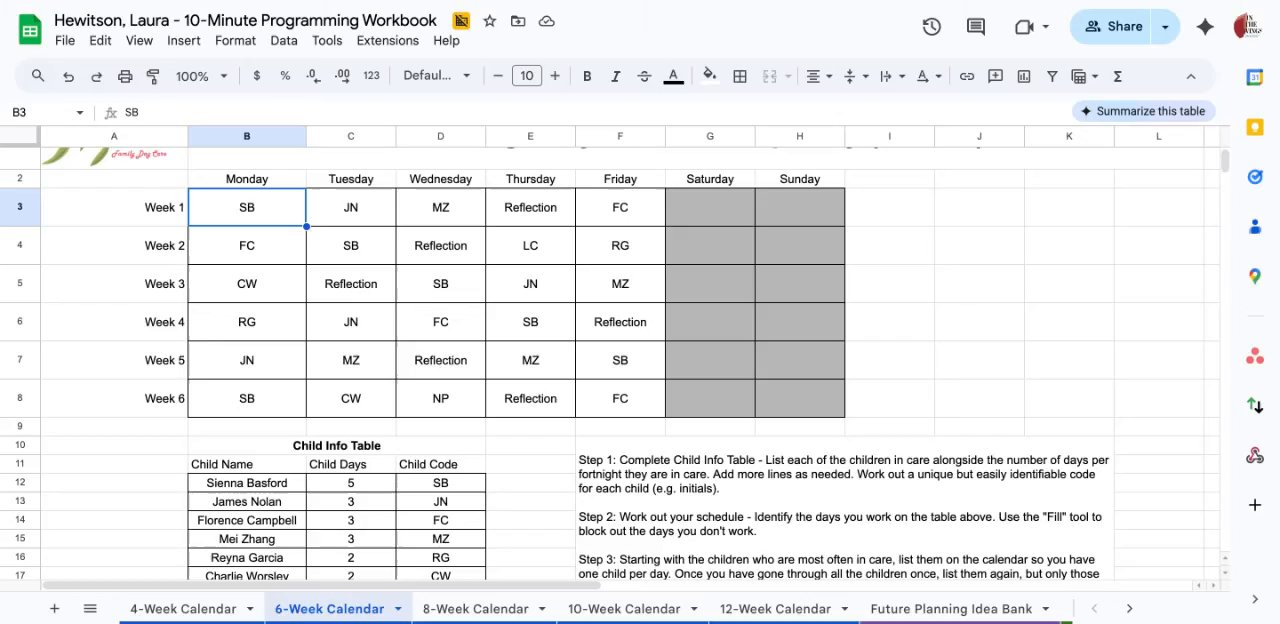Screen dimensions: 1280x624
Task: Redo the last action
Action: (97, 76)
